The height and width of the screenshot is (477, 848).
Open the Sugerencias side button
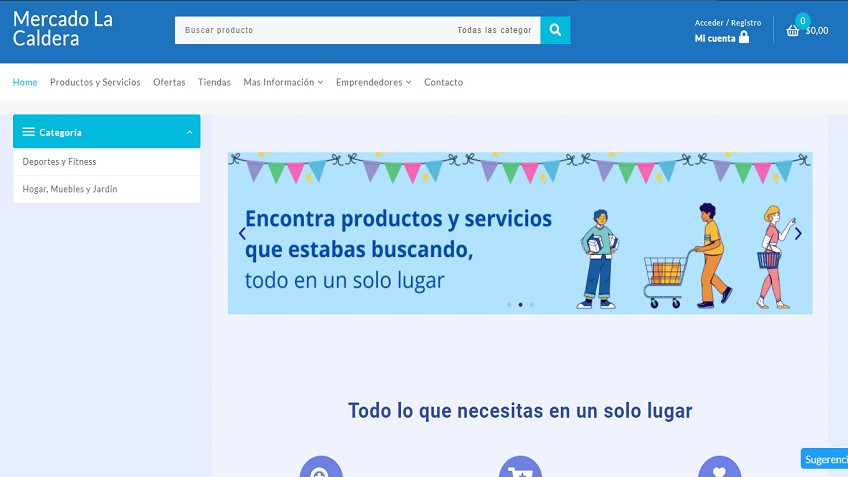824,459
